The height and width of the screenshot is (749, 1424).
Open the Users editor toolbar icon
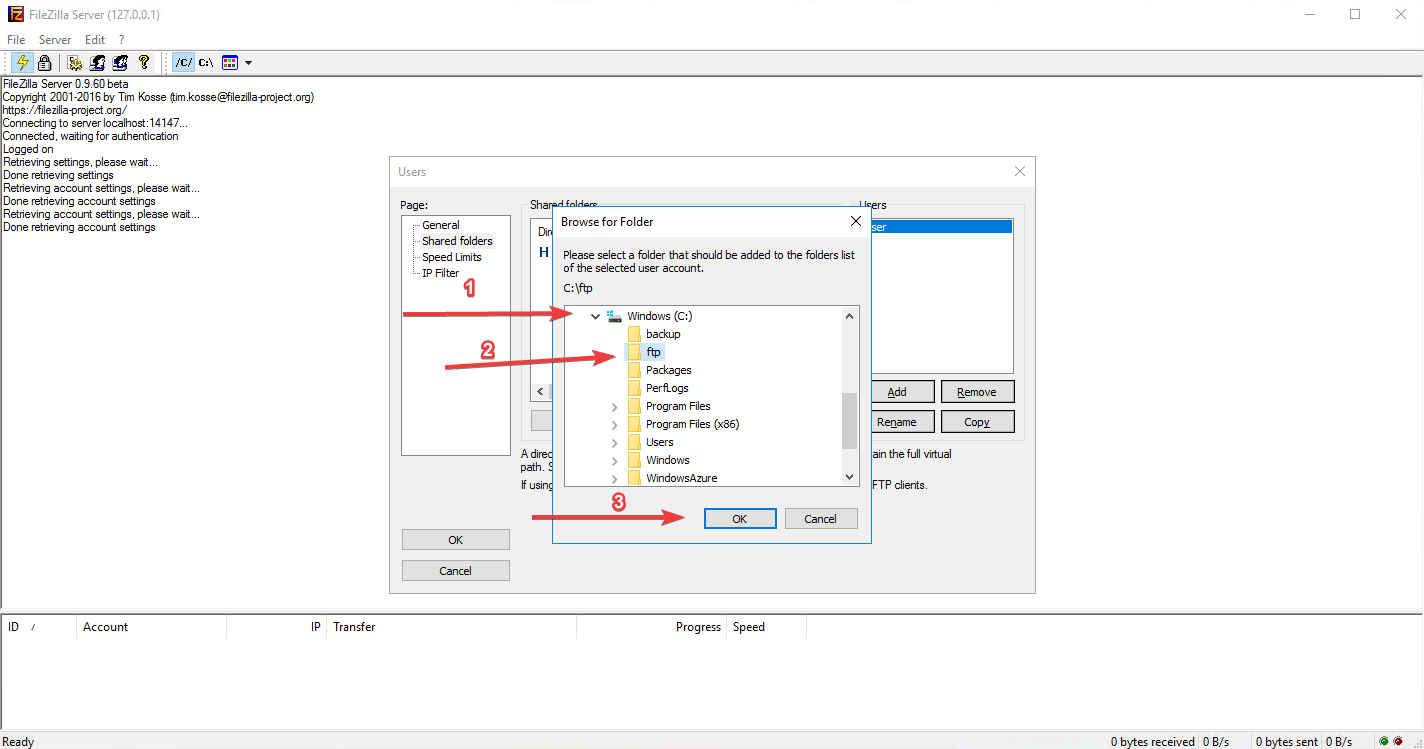[98, 62]
